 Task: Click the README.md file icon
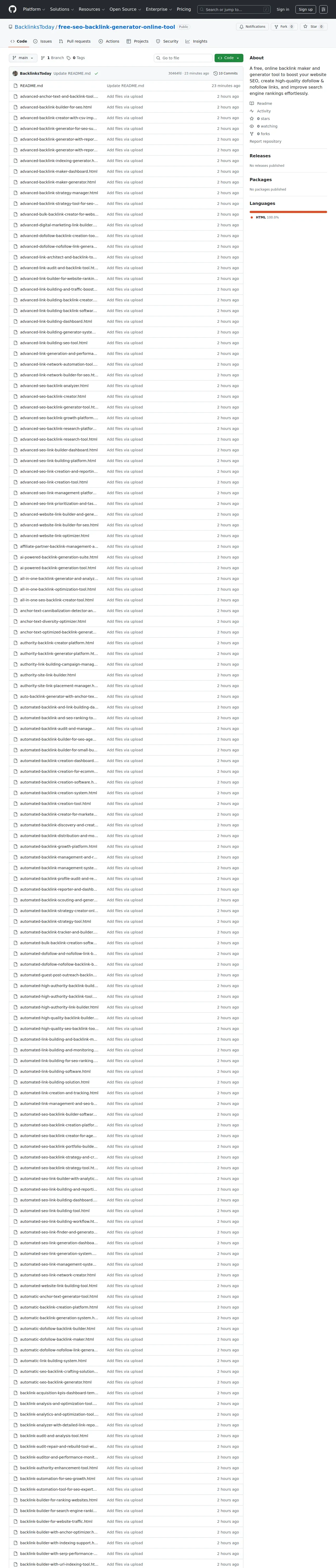coord(15,86)
